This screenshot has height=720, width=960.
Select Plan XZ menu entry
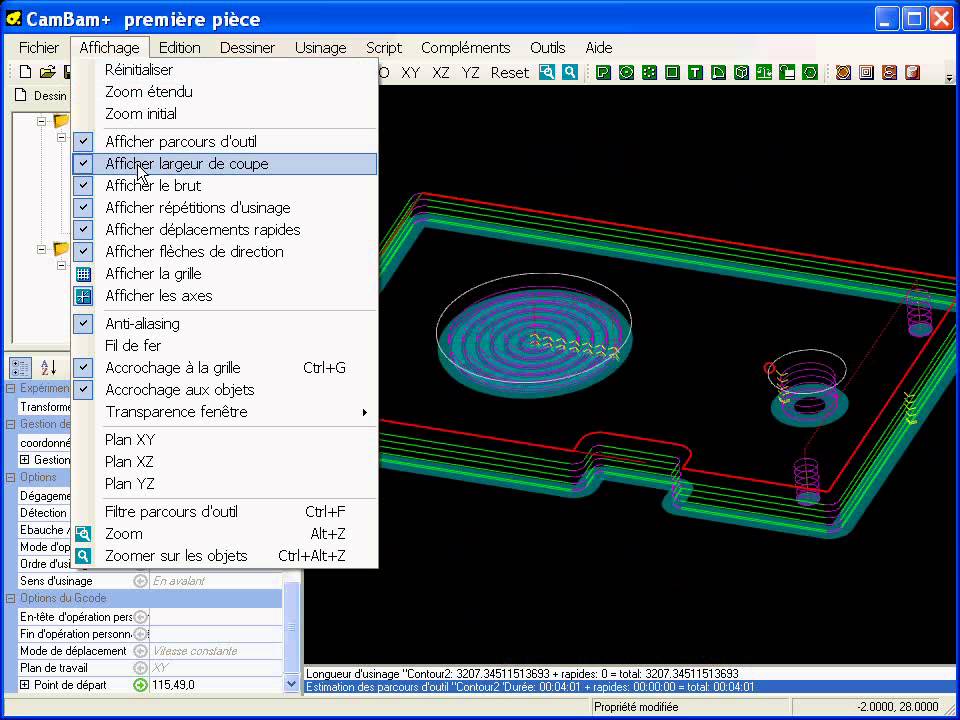tap(224, 462)
